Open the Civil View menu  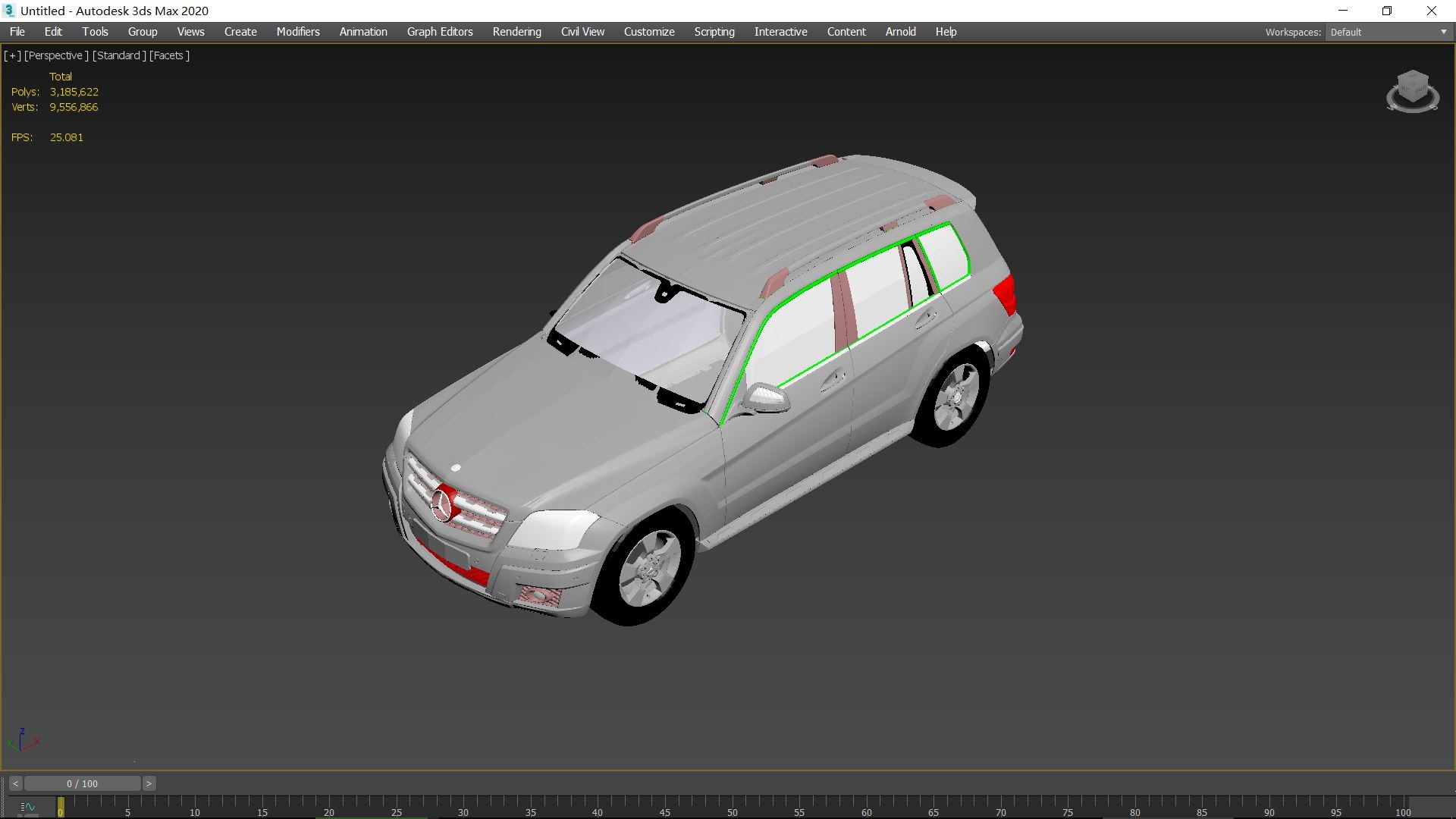click(x=582, y=32)
